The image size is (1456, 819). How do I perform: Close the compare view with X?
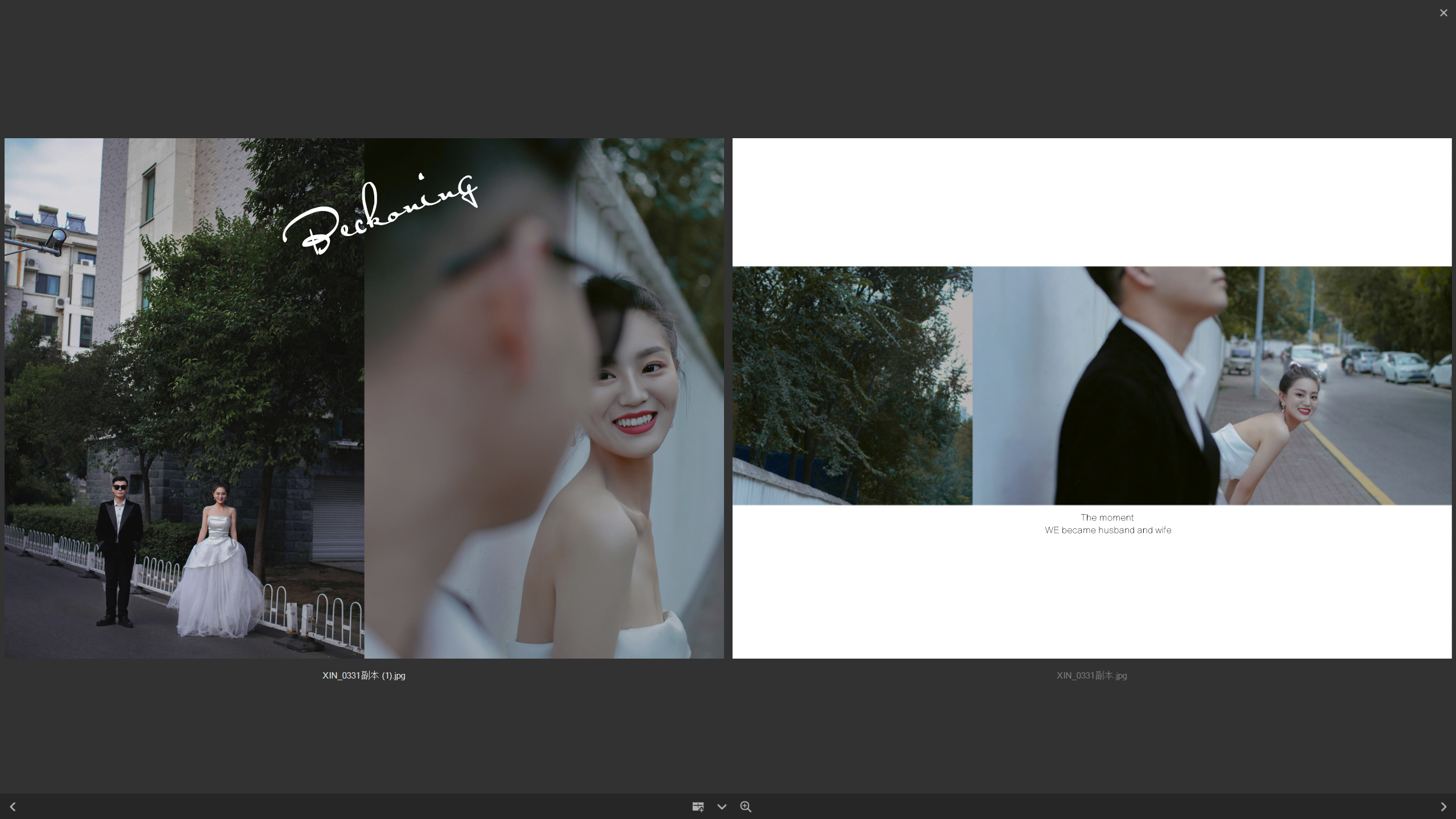[x=1443, y=13]
